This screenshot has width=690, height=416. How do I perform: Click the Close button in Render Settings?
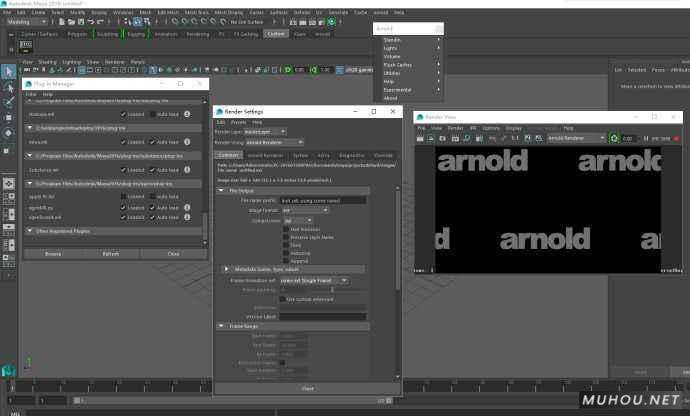(308, 389)
